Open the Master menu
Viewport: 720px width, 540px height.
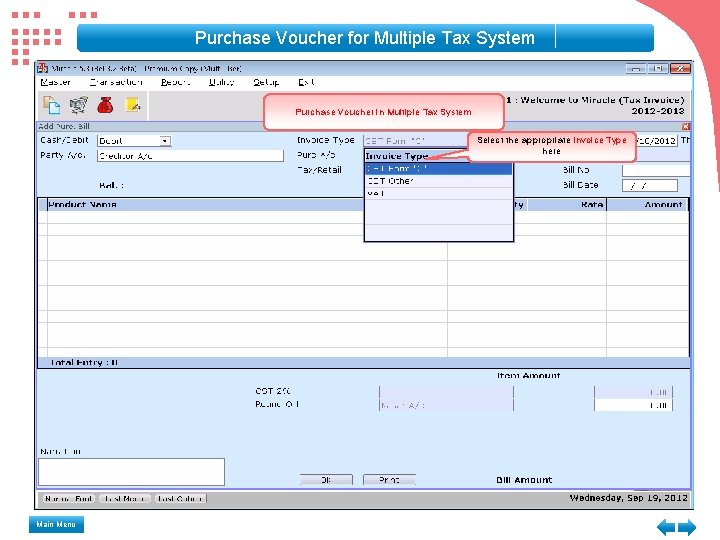pyautogui.click(x=55, y=82)
